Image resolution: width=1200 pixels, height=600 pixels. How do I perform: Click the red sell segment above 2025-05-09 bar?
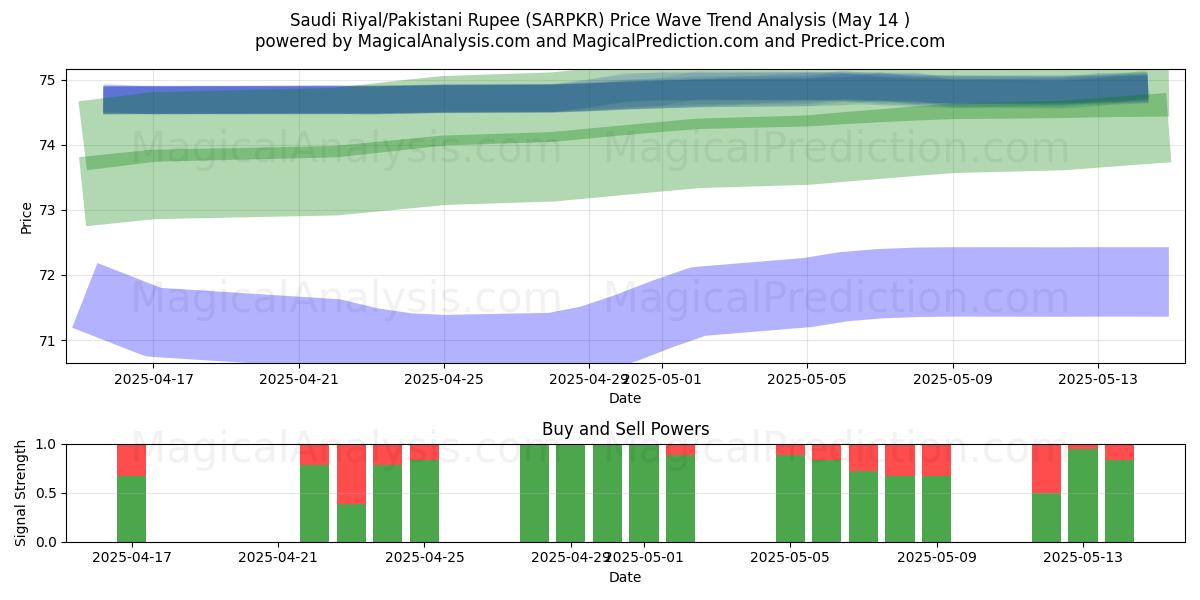point(937,460)
